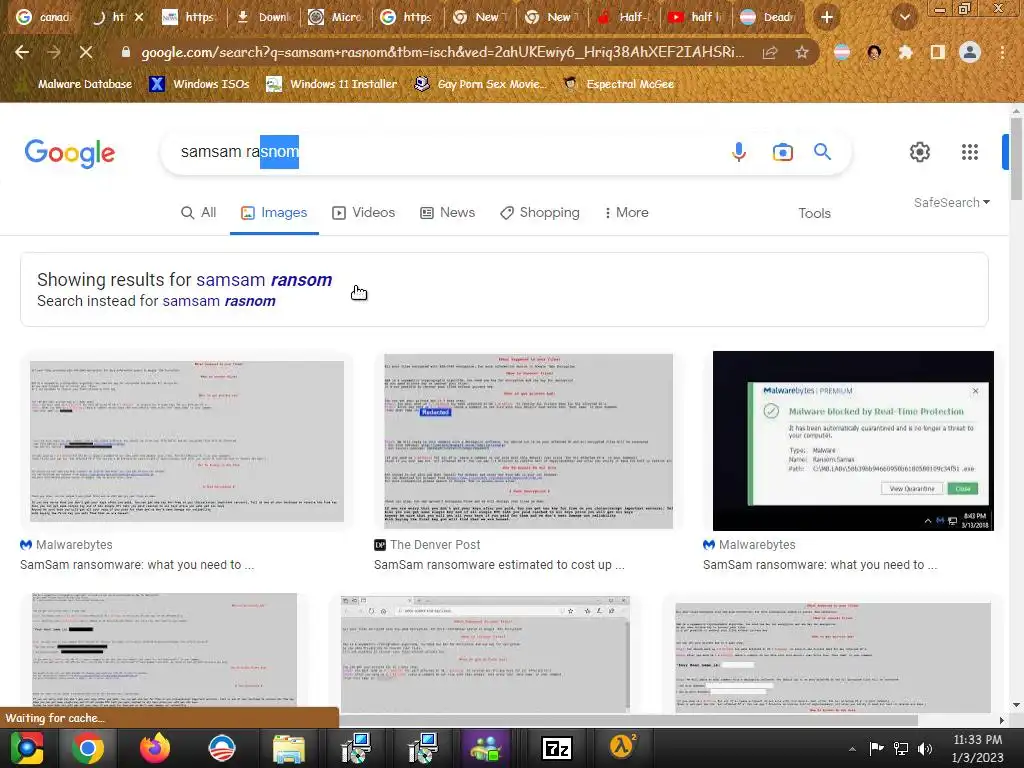1024x768 pixels.
Task: Open the Chrome side panel icon
Action: click(x=938, y=52)
